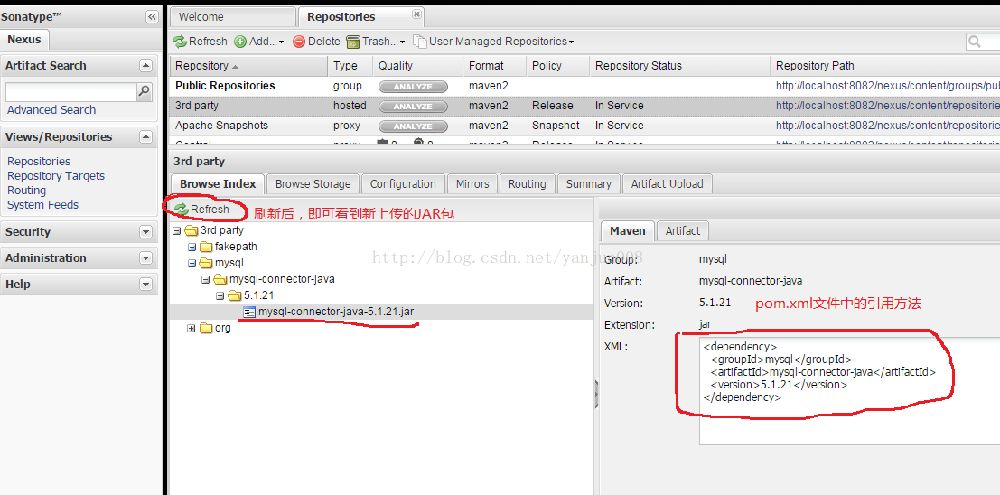Screen dimensions: 1000x495
Task: Switch to the Summary tab
Action: 588,184
